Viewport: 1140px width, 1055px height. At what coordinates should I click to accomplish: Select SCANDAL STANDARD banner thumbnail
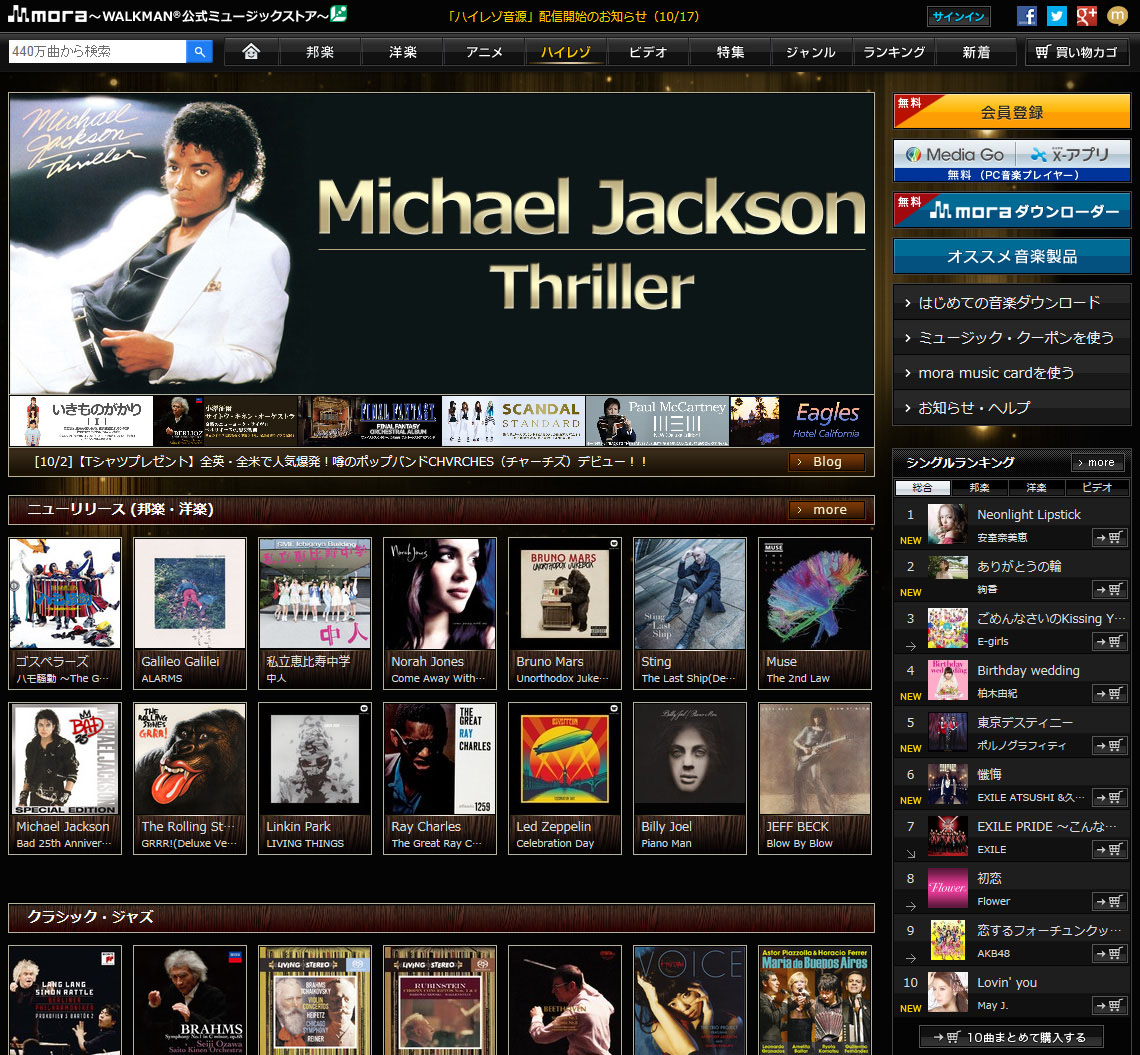point(513,421)
